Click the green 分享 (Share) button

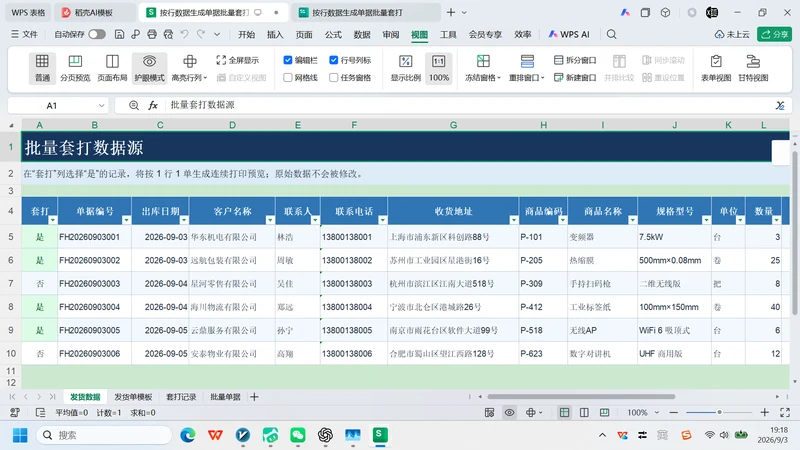[774, 34]
